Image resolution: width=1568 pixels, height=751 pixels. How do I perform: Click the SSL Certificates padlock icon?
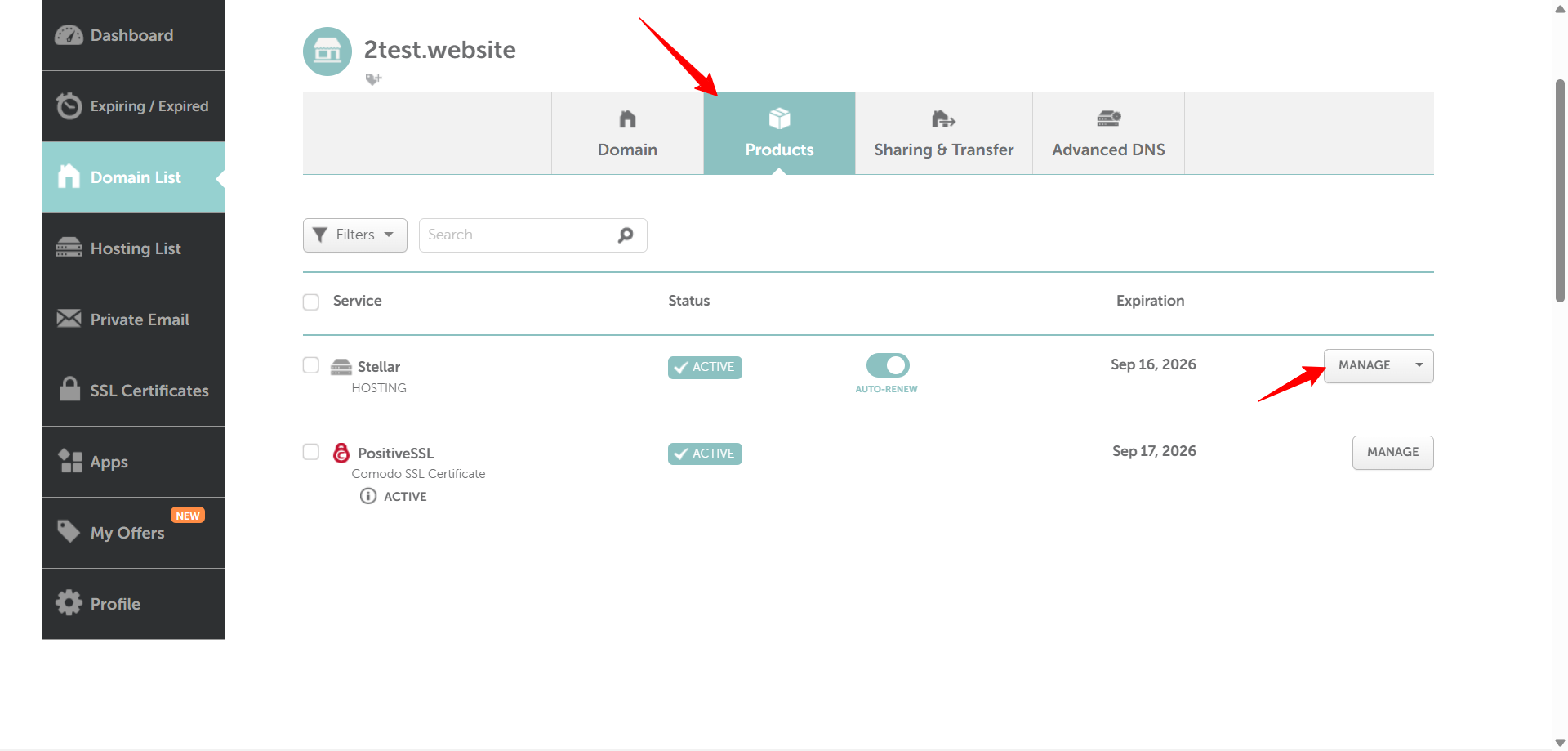coord(69,389)
